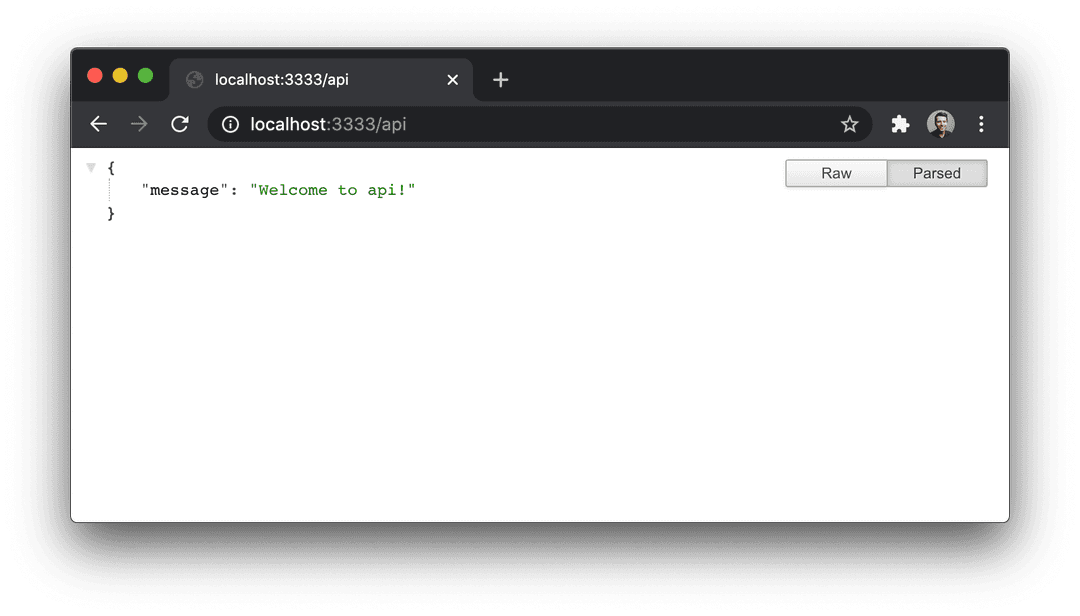Click the forward navigation arrow
This screenshot has width=1080, height=616.
[x=139, y=124]
